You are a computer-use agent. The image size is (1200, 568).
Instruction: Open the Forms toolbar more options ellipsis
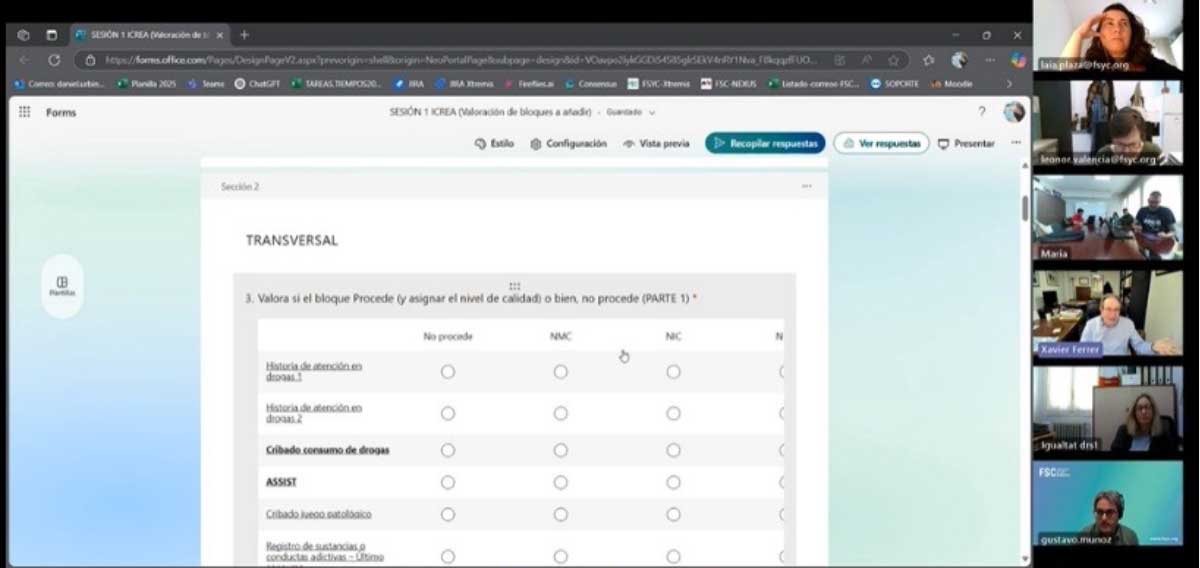pyautogui.click(x=1016, y=143)
